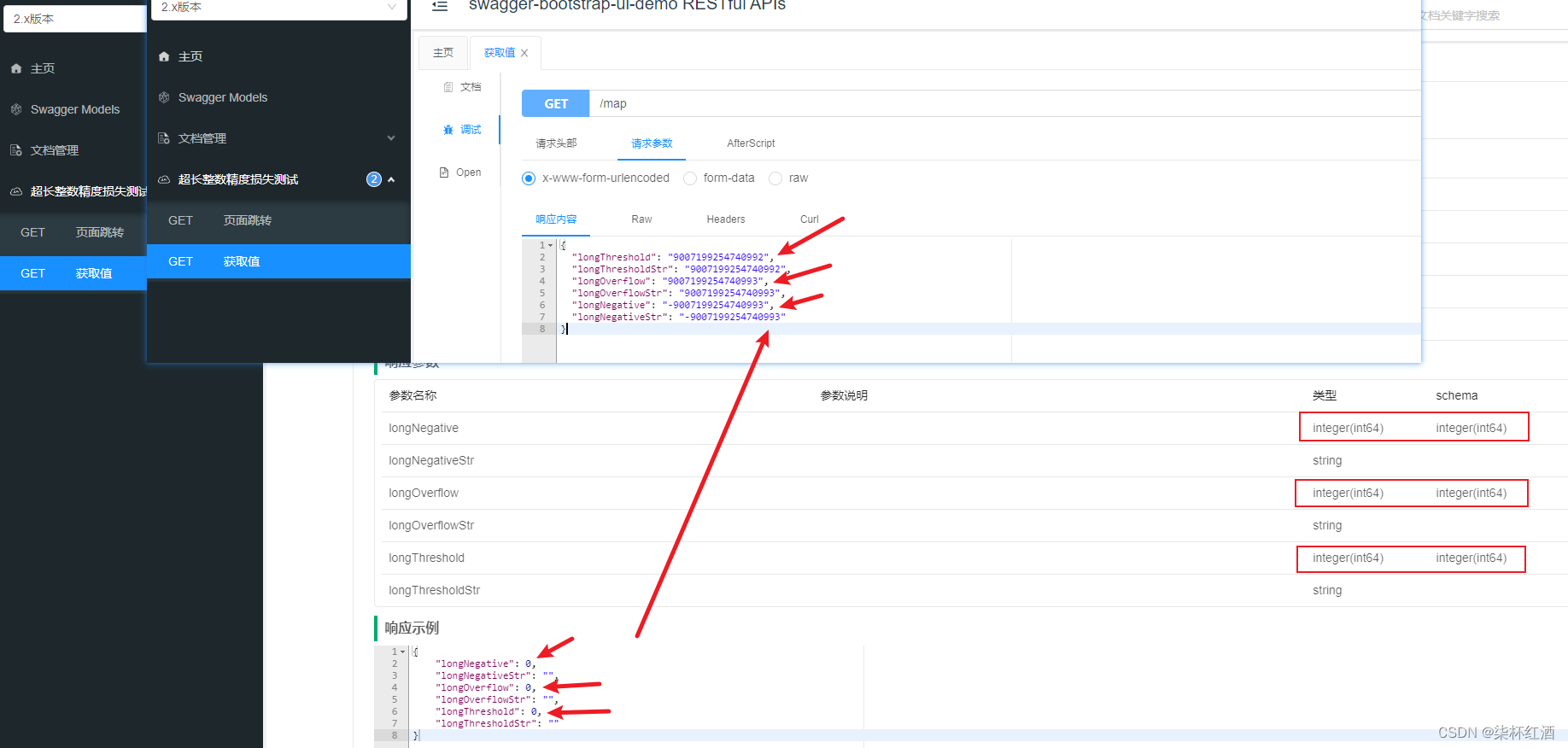Click document management icon in front sidebar
Viewport: 1568px width, 748px height.
[164, 138]
